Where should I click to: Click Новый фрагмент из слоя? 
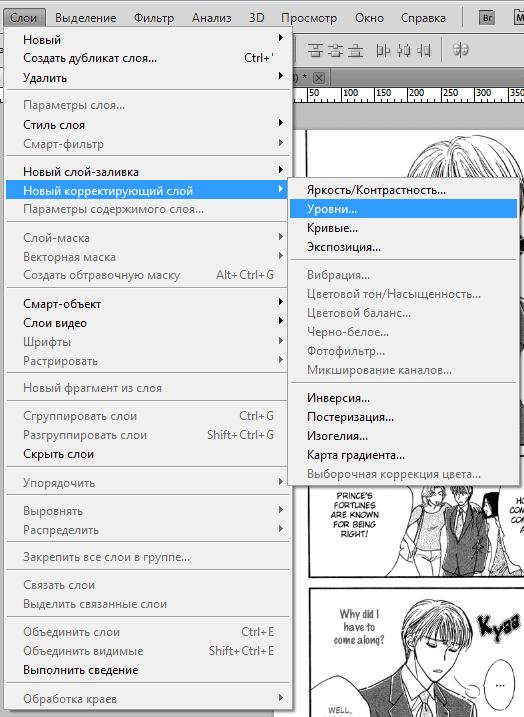(148, 388)
